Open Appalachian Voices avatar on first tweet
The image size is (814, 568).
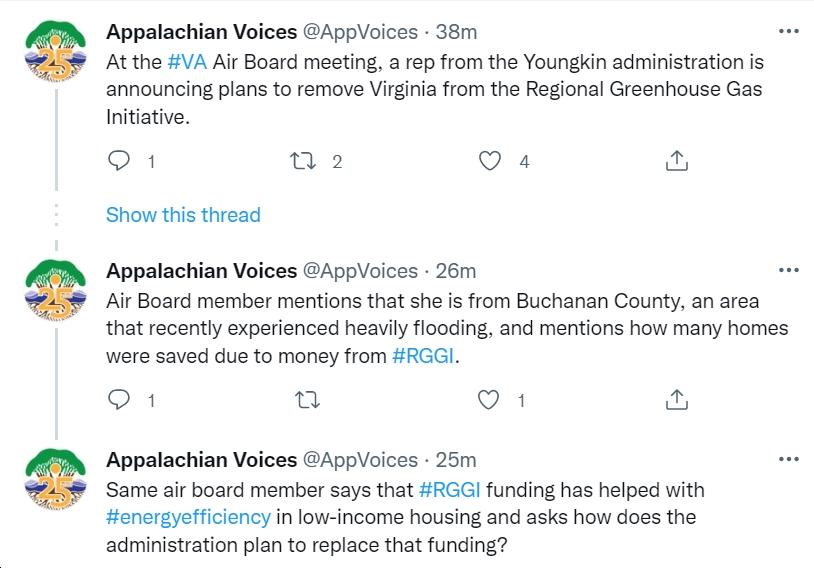point(56,51)
